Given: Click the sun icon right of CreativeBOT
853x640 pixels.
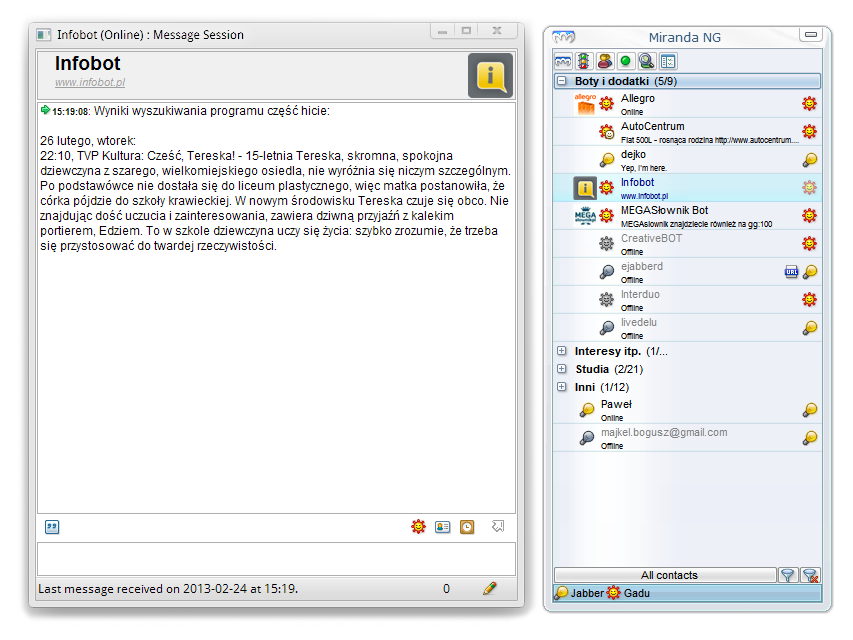Looking at the screenshot, I should [x=809, y=243].
